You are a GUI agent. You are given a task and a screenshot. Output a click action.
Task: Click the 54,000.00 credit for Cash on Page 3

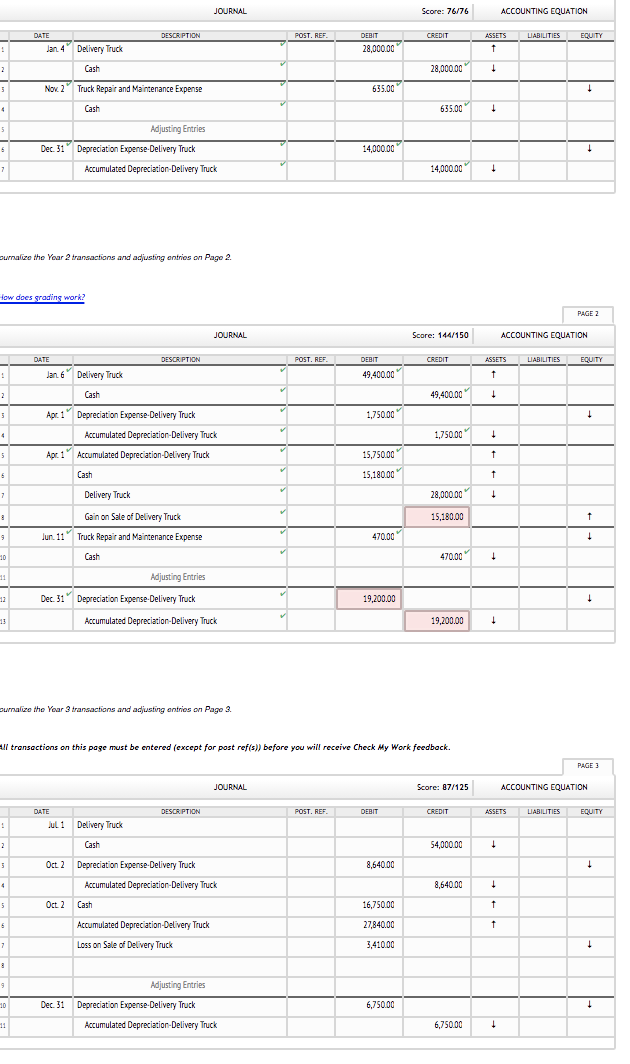point(437,845)
